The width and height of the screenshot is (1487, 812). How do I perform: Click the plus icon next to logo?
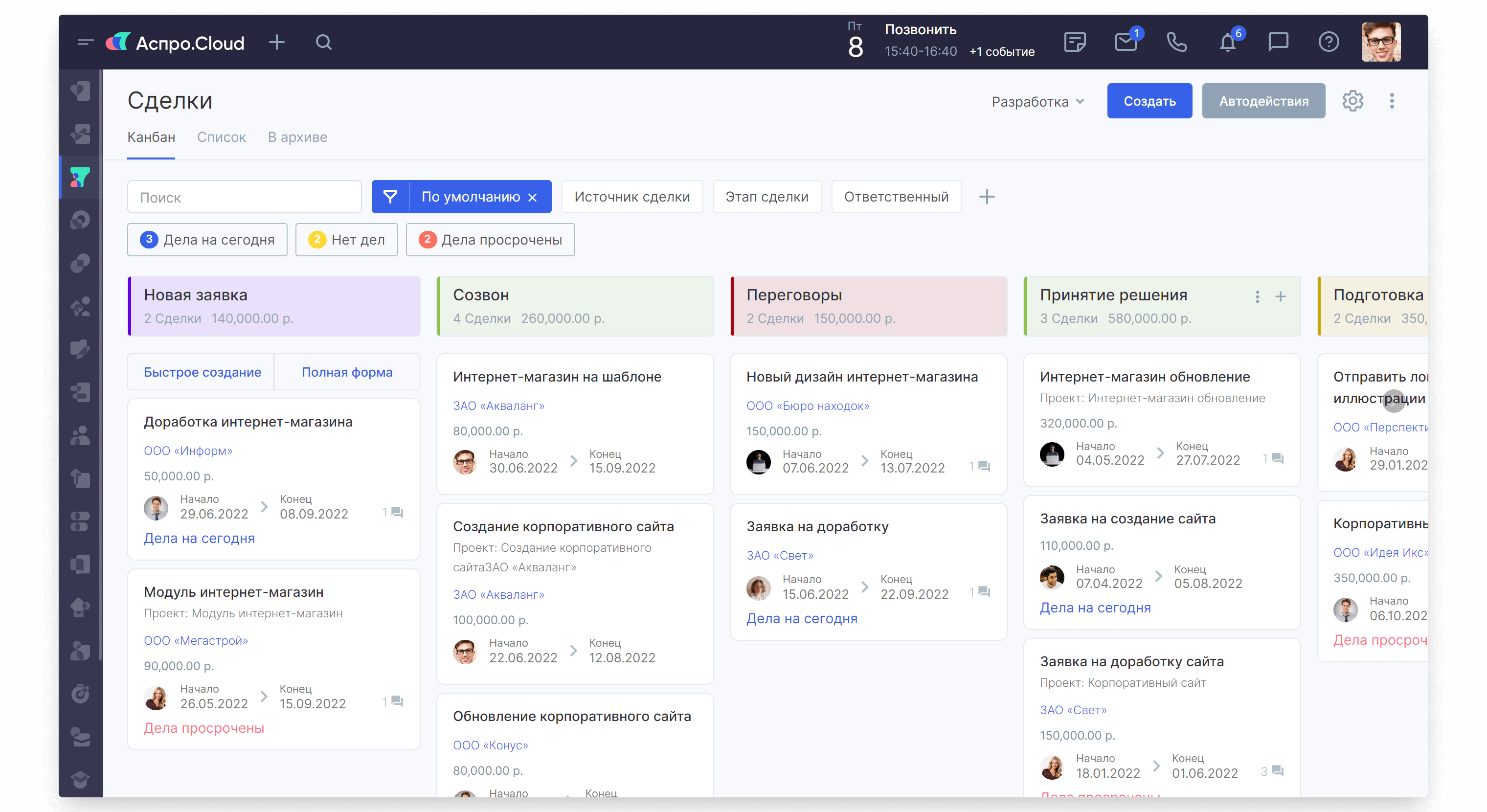[277, 43]
